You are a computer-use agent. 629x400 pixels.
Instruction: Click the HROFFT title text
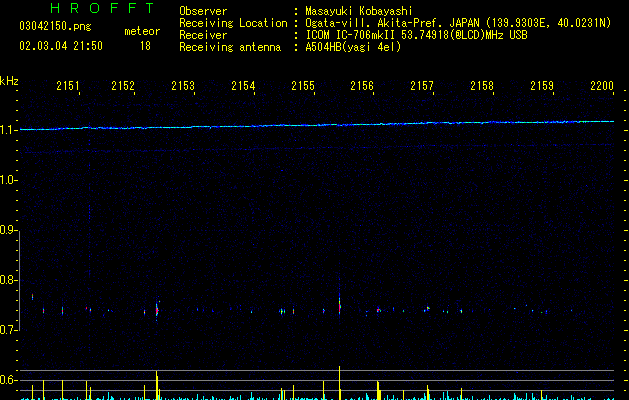point(103,8)
